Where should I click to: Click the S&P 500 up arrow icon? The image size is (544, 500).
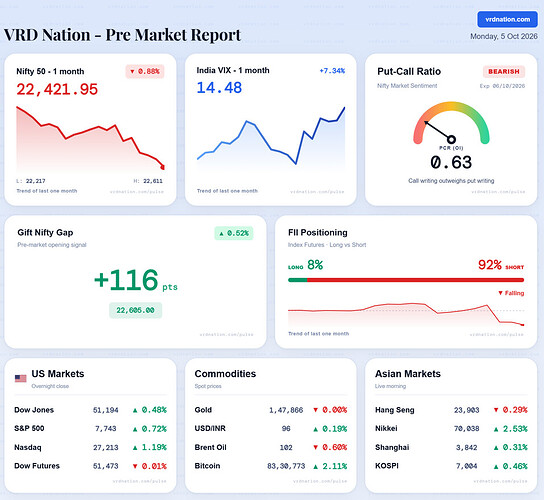135,429
